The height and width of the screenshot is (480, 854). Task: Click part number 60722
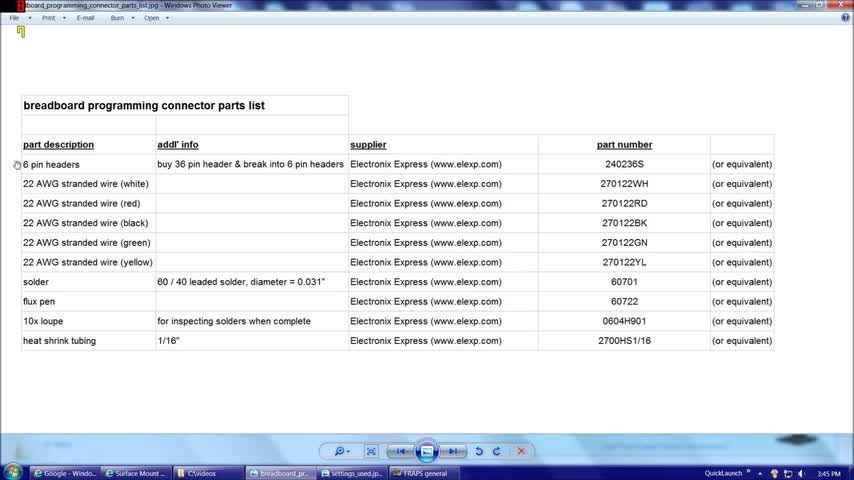[624, 302]
